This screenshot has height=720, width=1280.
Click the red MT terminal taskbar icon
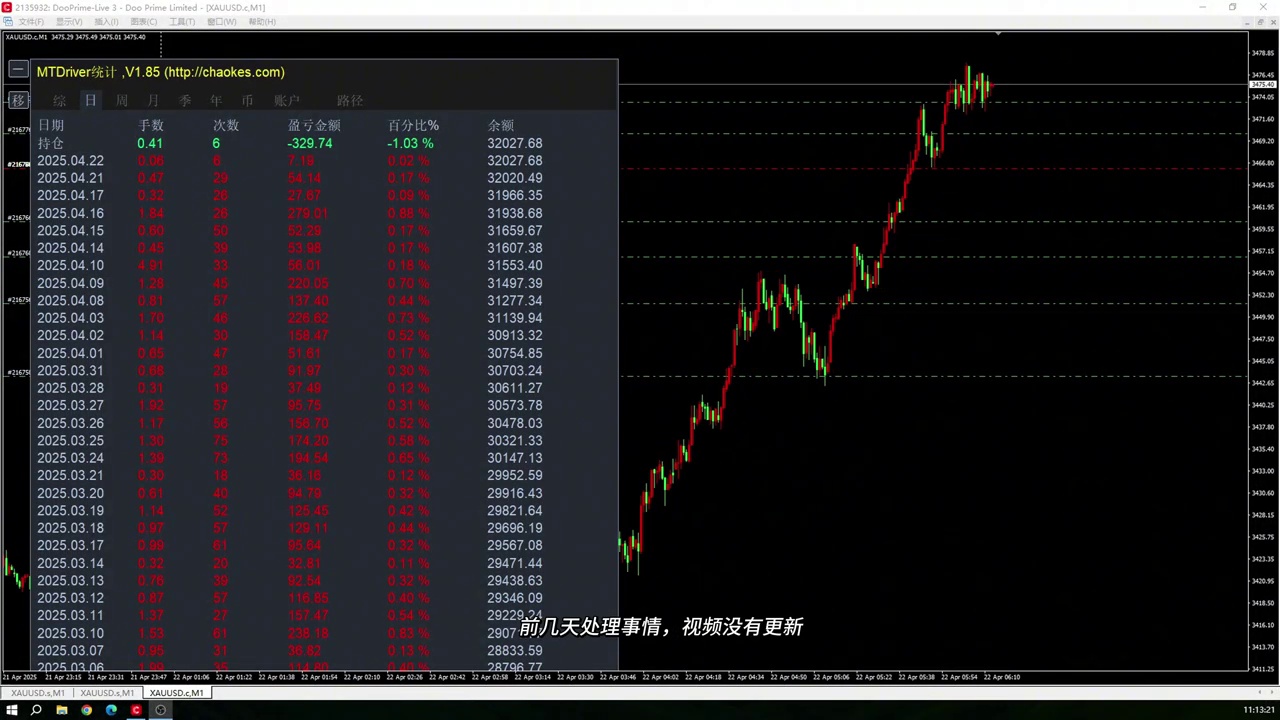click(x=136, y=710)
